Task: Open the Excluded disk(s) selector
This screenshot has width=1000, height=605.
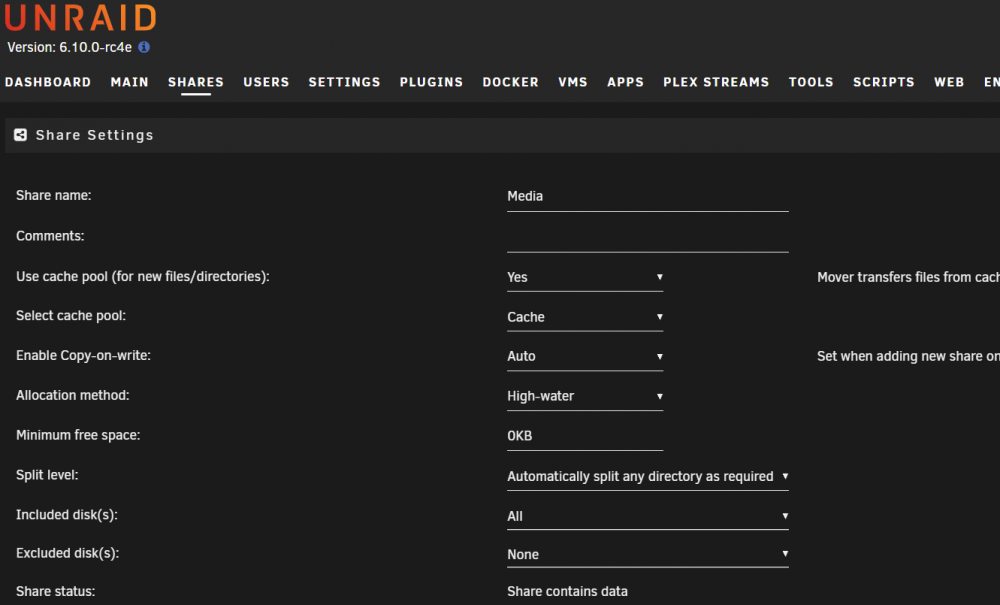Action: click(648, 554)
